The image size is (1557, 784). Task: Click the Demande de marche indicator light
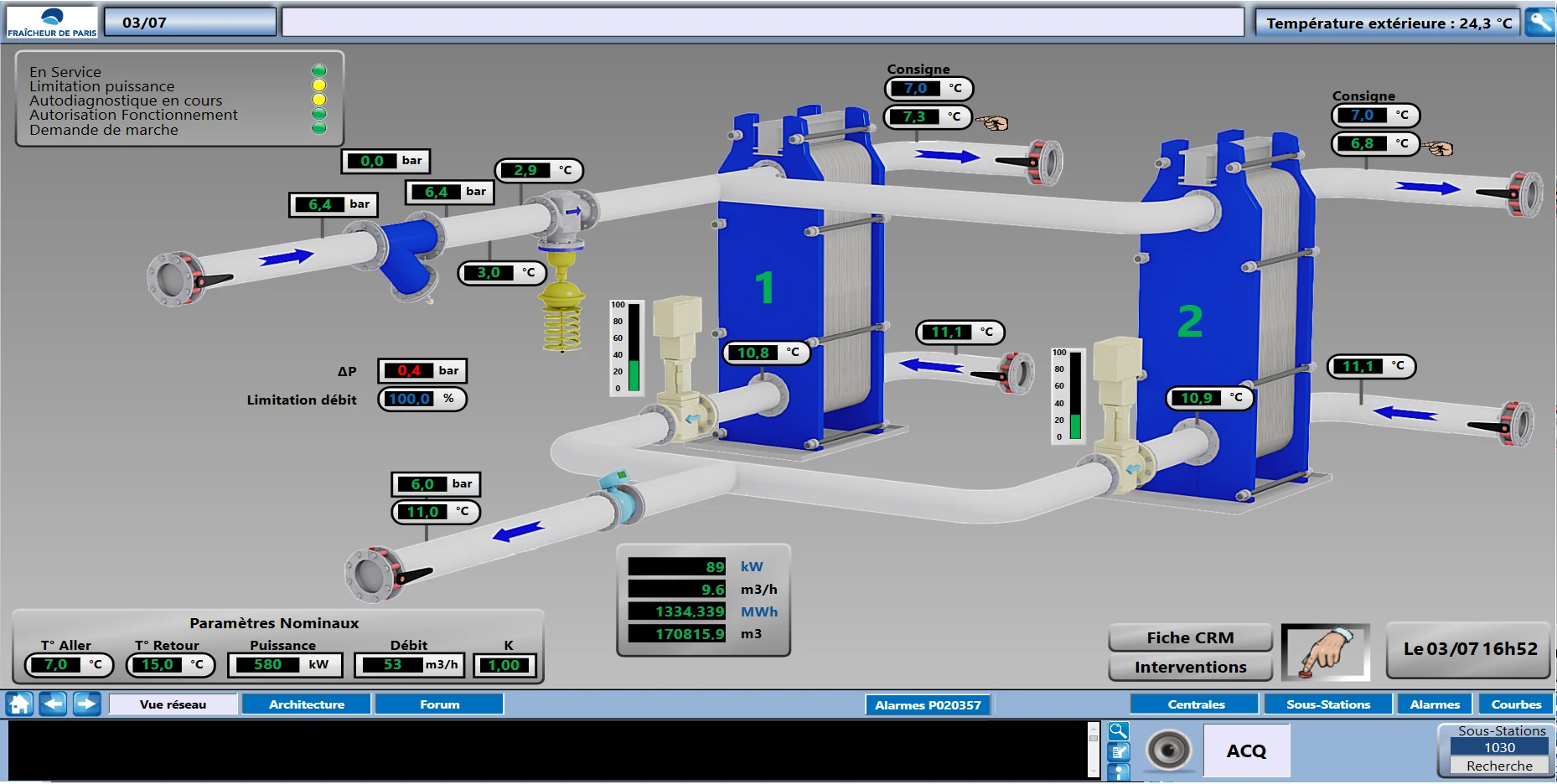318,128
